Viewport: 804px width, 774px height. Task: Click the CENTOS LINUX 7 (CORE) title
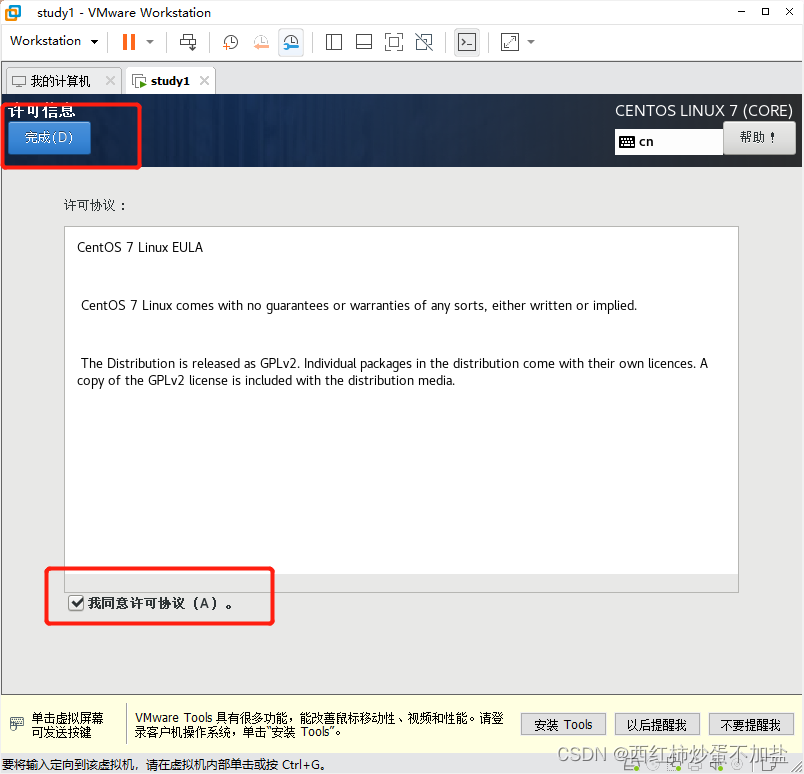(x=704, y=111)
